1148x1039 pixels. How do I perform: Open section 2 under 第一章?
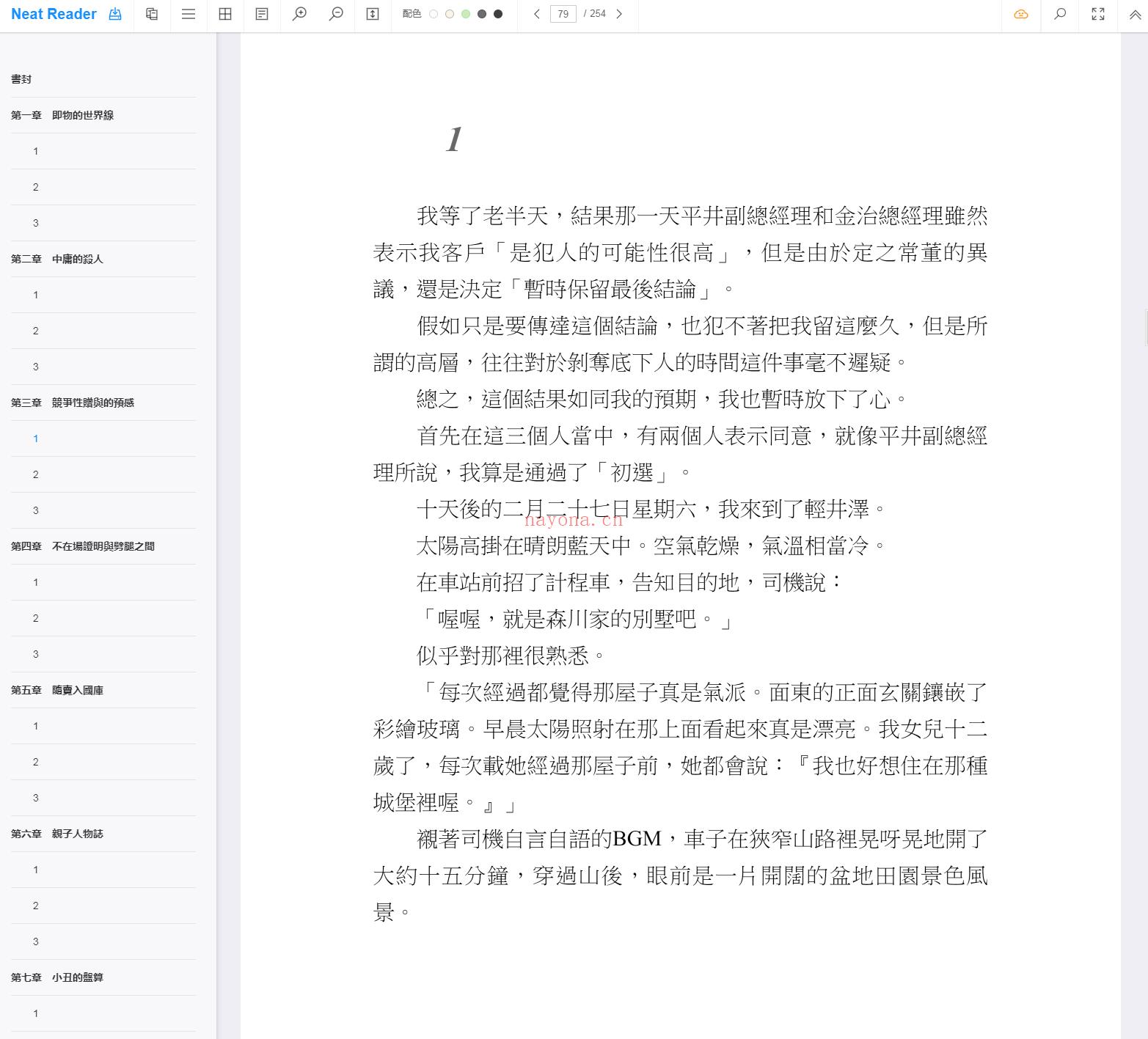103,187
